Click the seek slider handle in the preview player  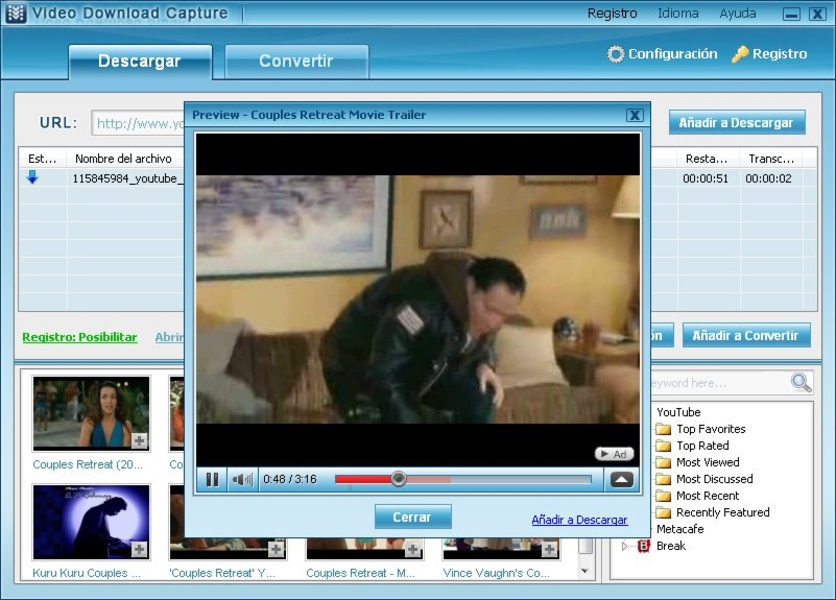pos(398,479)
